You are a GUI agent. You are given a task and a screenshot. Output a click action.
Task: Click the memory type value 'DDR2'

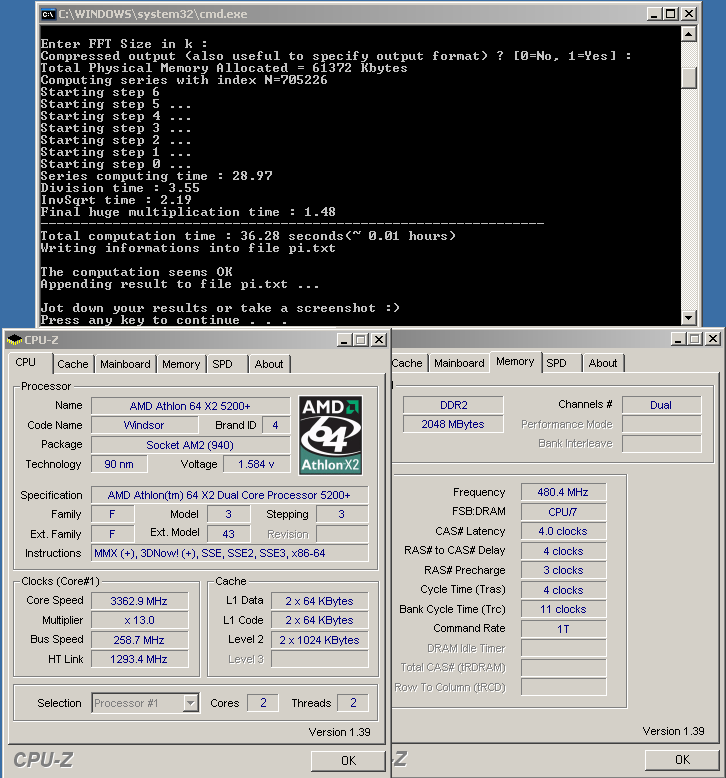click(x=453, y=405)
